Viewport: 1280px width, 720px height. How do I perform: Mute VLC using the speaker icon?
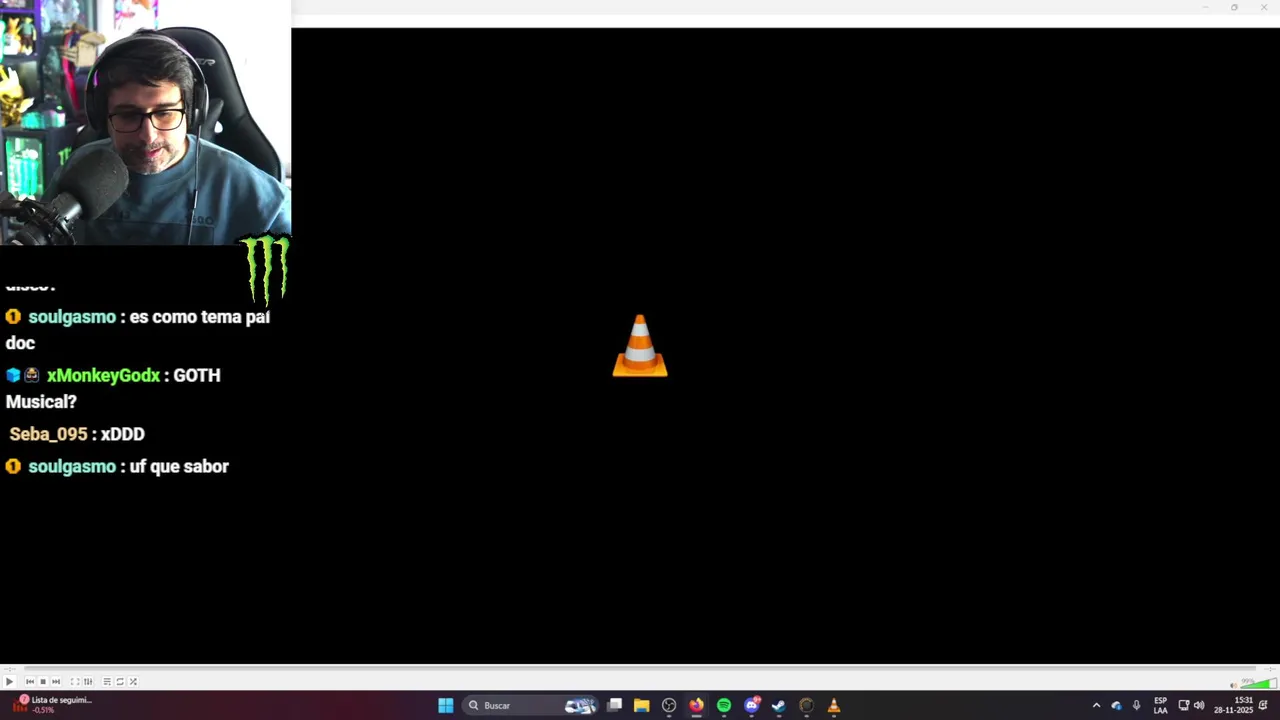[x=1234, y=685]
